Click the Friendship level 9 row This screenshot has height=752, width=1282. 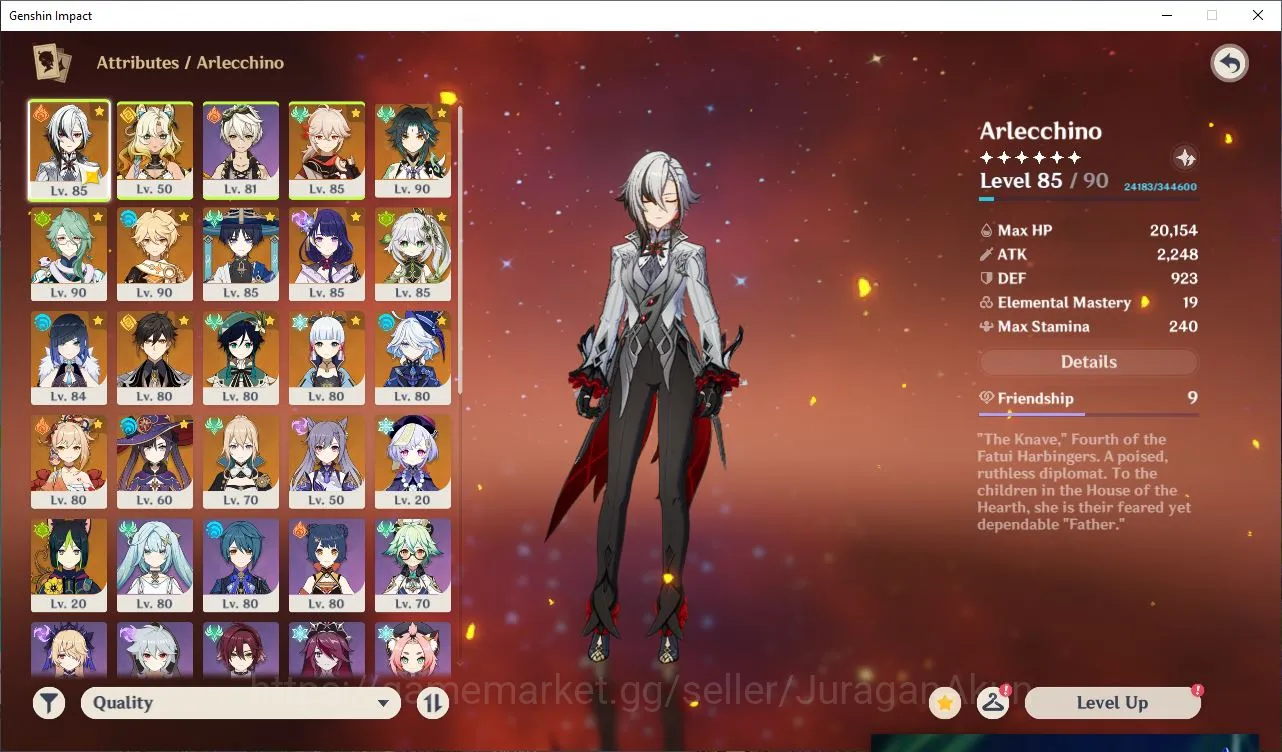point(1088,398)
